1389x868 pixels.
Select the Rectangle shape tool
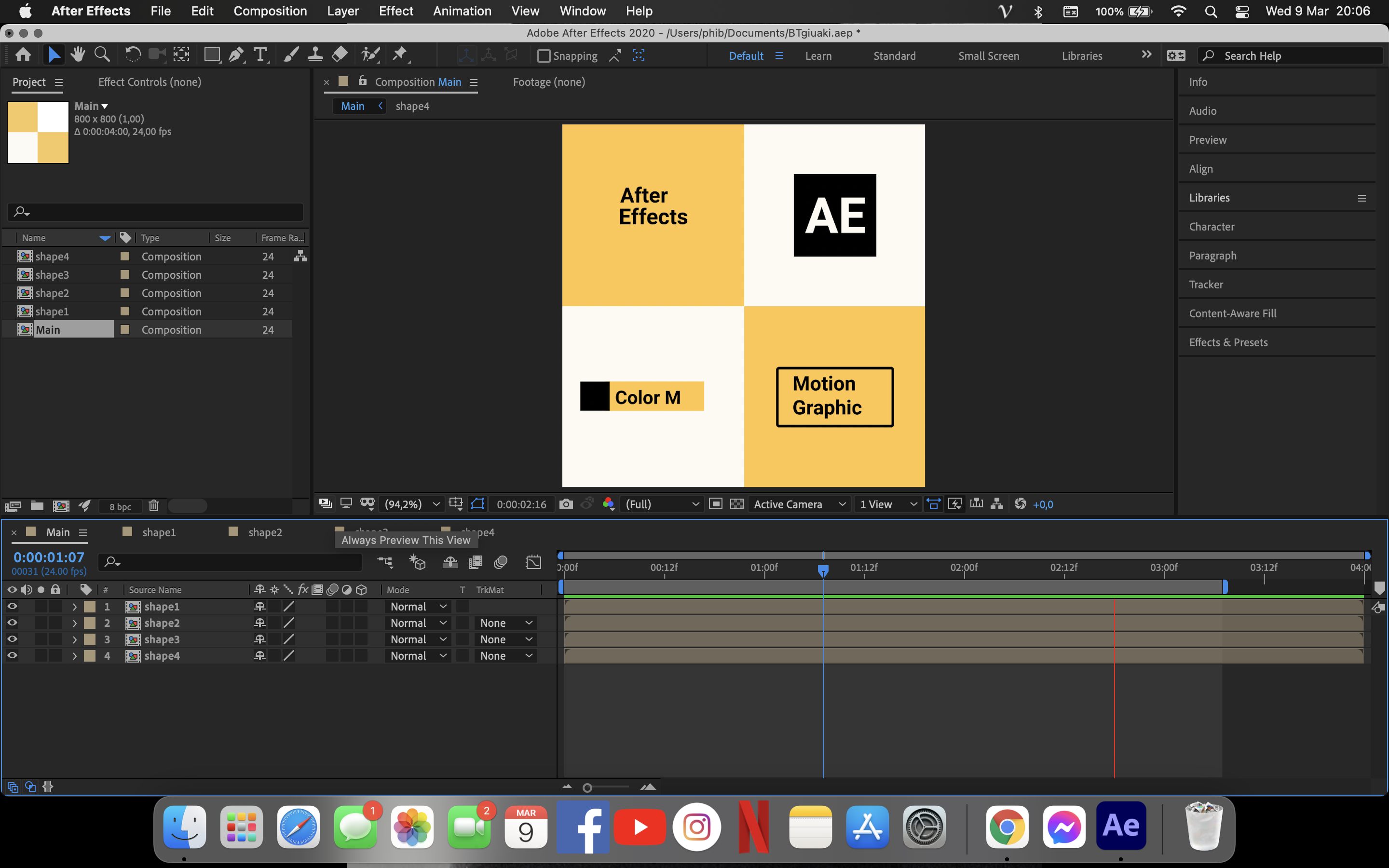point(212,55)
